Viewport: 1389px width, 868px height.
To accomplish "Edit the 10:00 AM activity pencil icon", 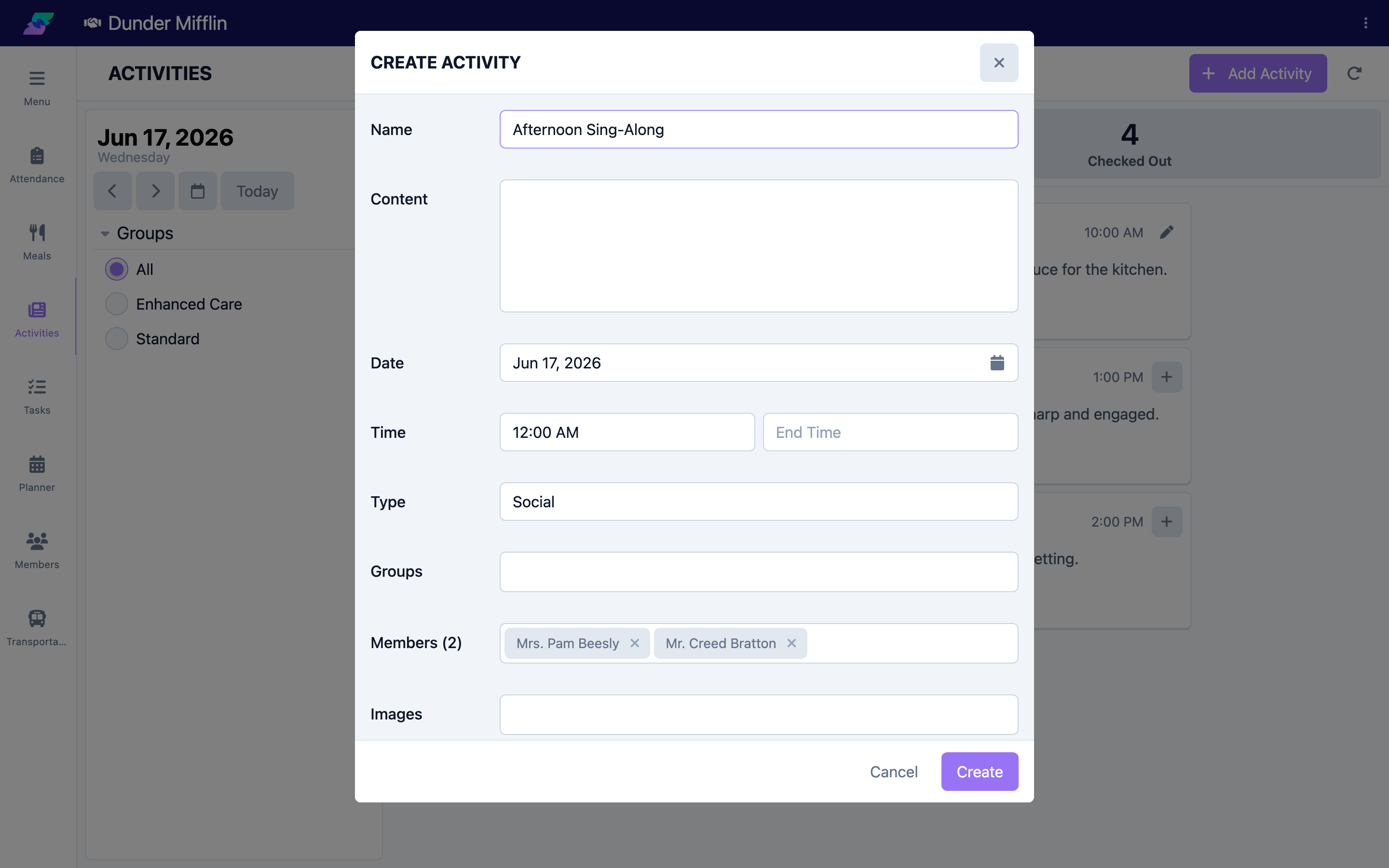I will click(1166, 232).
